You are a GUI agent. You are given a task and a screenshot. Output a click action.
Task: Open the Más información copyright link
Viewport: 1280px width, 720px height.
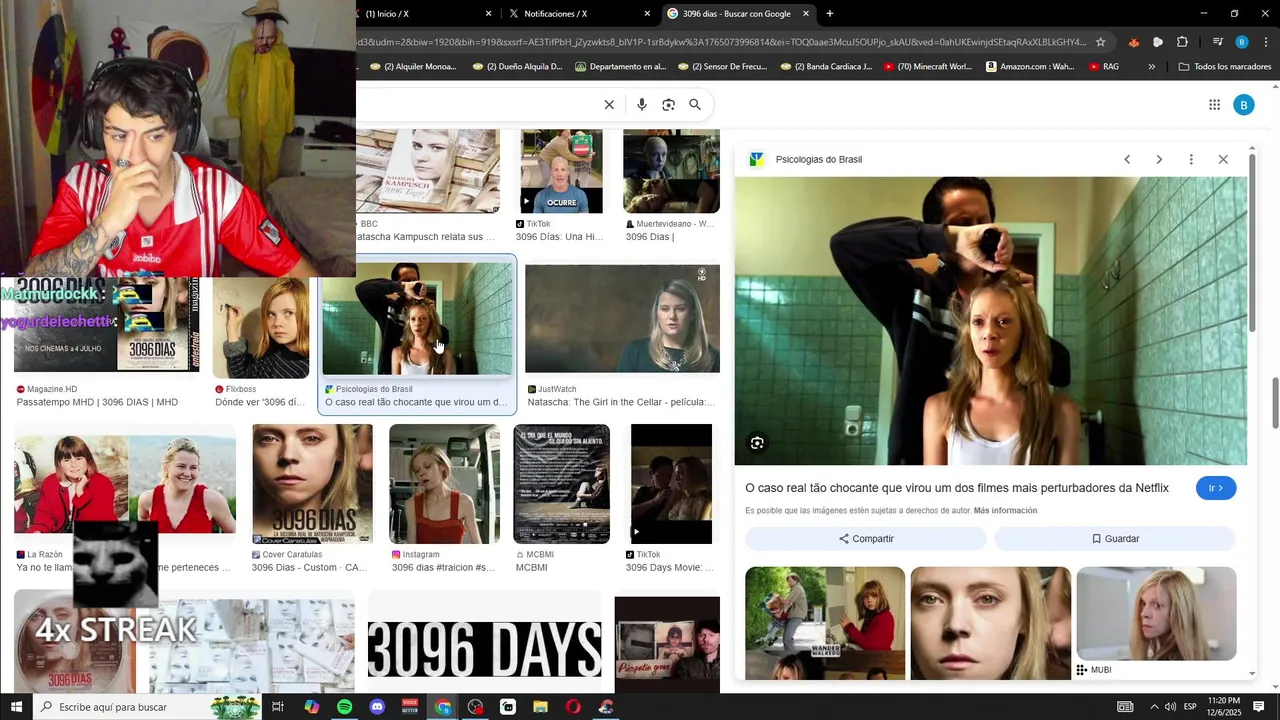coord(1005,511)
